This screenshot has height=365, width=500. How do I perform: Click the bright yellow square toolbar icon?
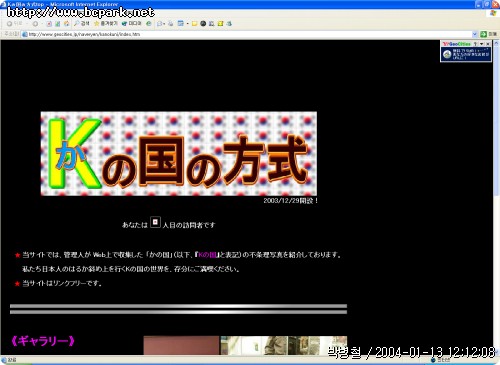[x=220, y=24]
